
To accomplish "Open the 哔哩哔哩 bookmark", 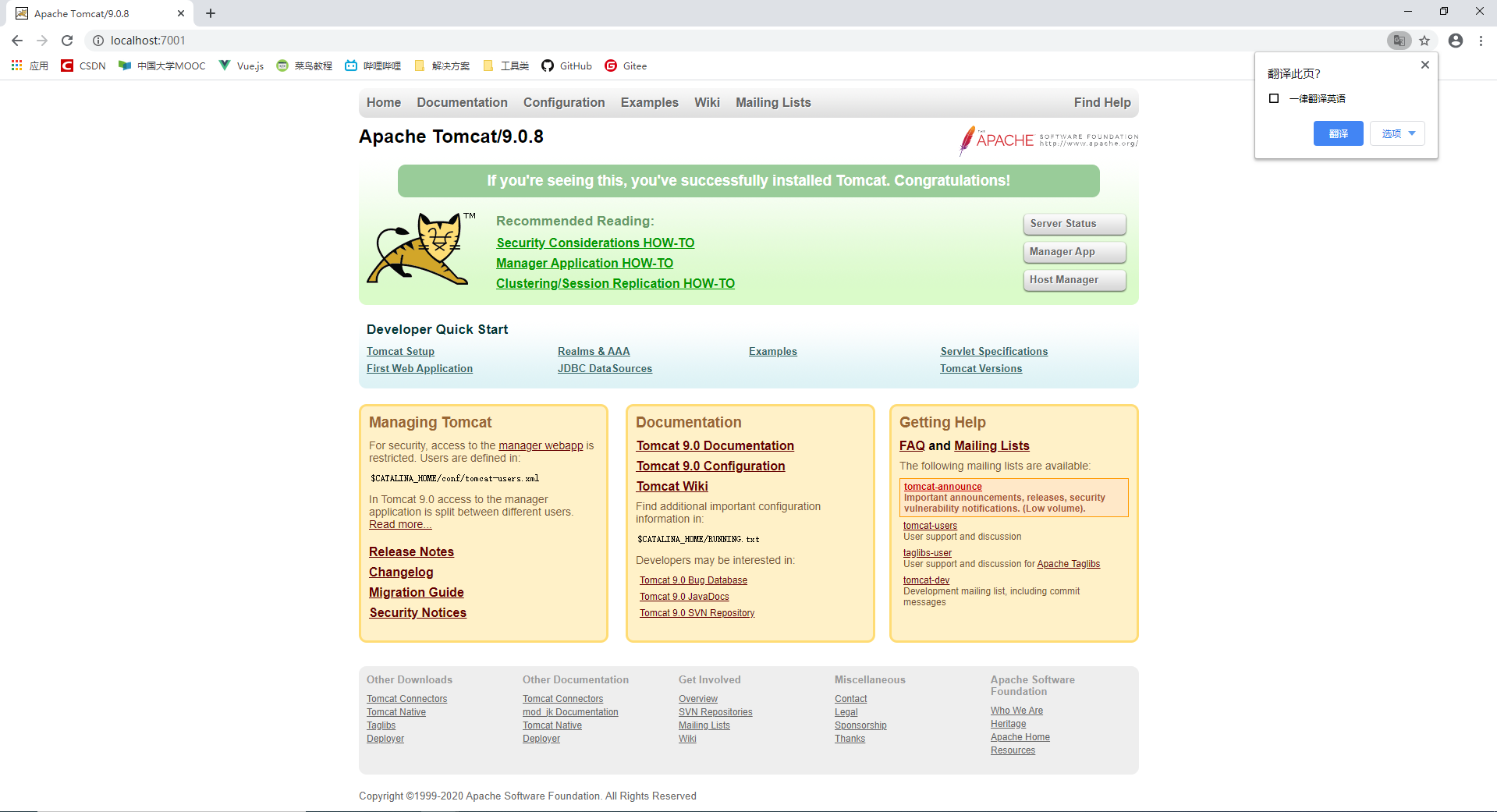I will point(373,66).
